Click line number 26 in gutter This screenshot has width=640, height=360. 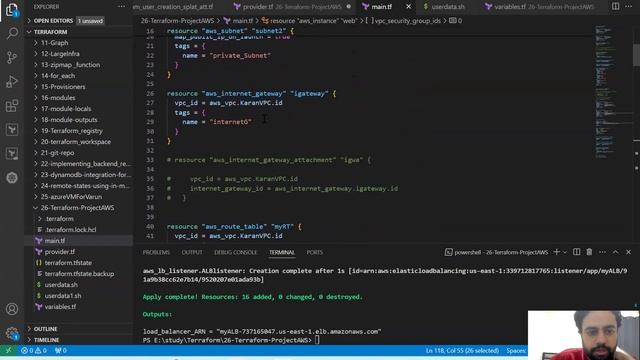tap(150, 93)
